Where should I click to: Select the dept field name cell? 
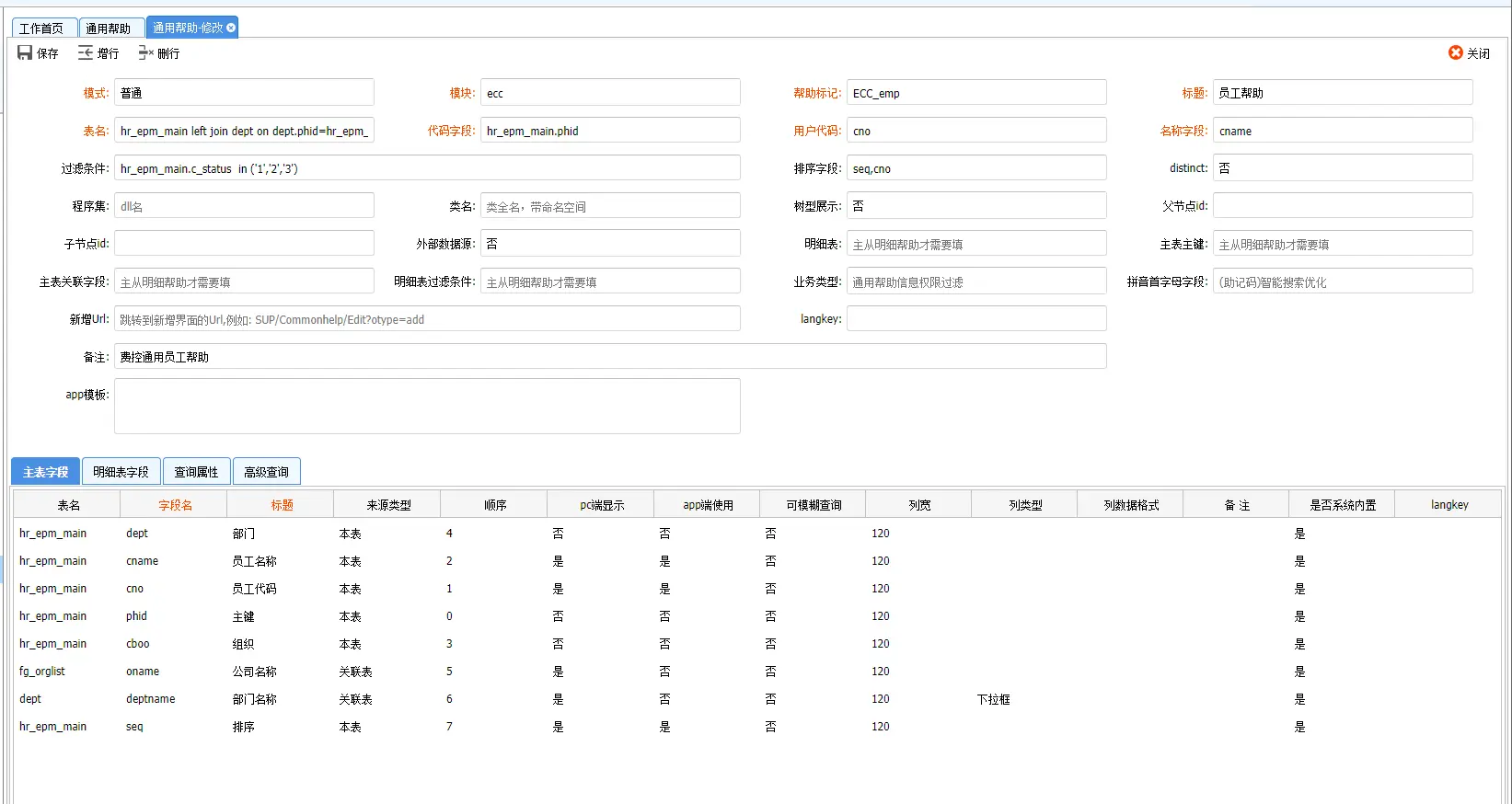pos(174,533)
